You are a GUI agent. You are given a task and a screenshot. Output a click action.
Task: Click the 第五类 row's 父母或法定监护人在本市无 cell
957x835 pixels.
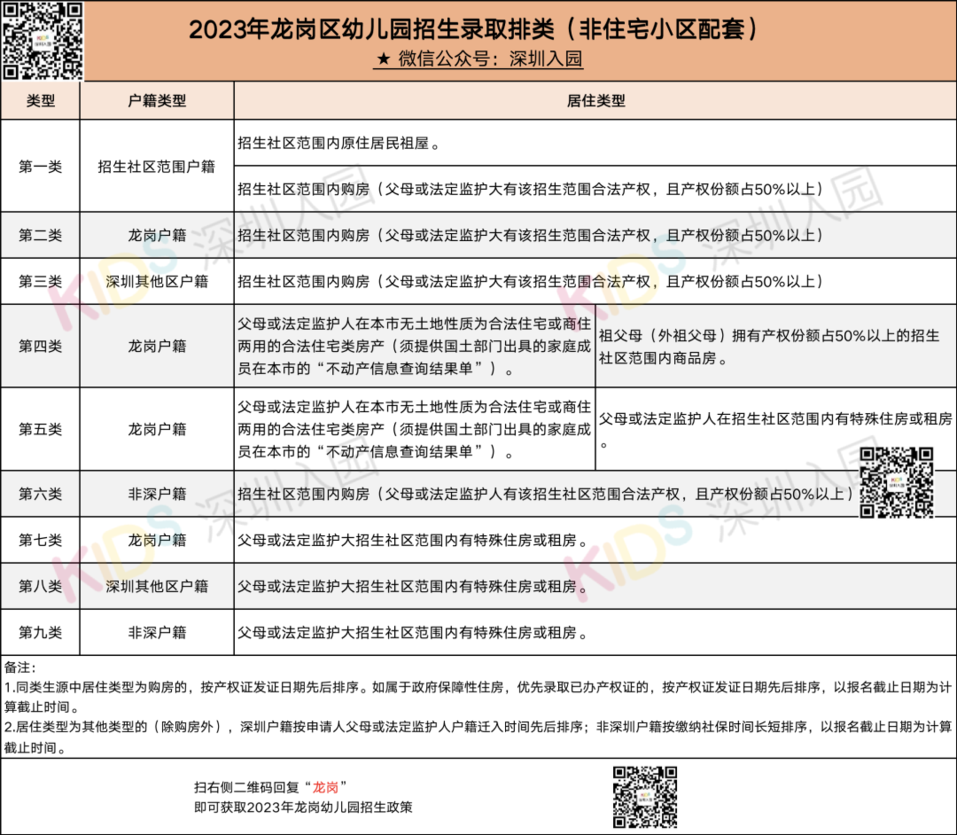click(x=414, y=429)
